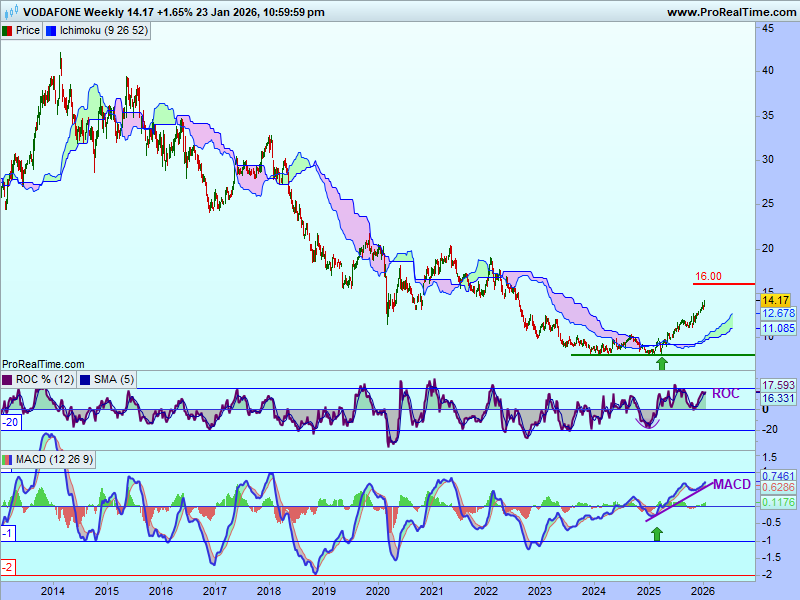Click the red 16.00 resistance level label
The width and height of the screenshot is (800, 600).
708,277
